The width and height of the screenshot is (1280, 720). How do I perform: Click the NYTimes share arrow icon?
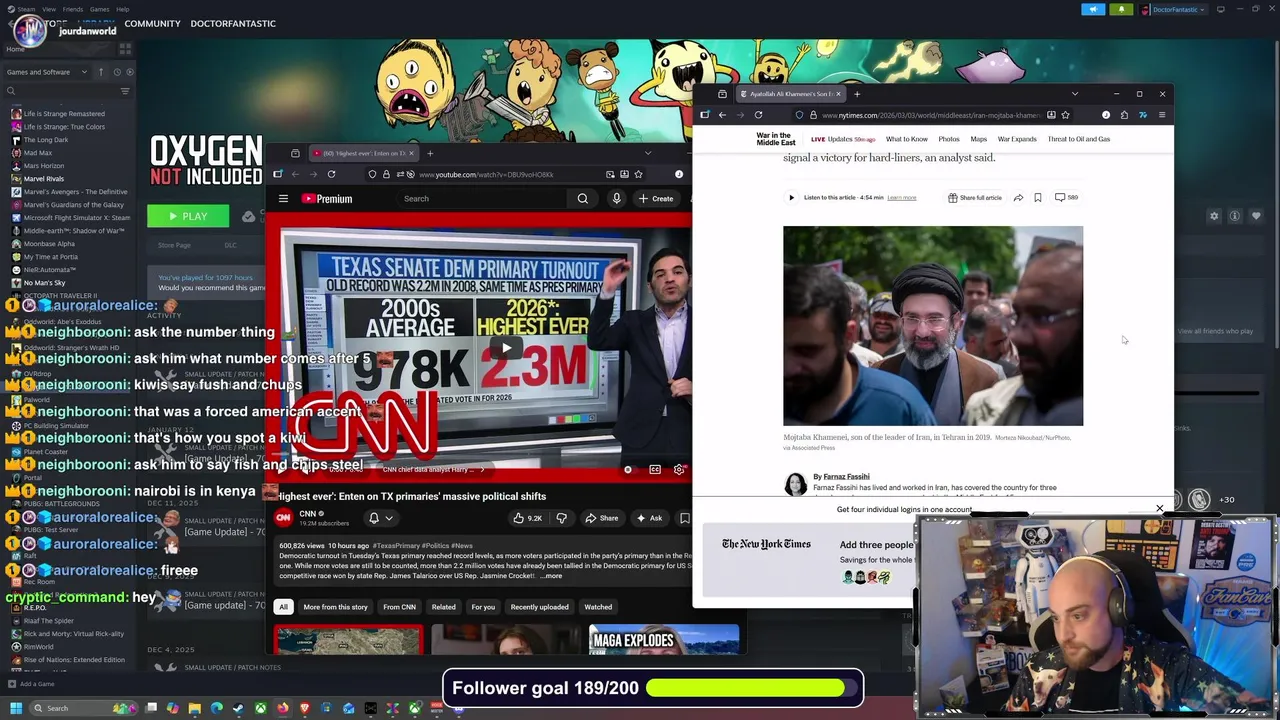(1018, 198)
